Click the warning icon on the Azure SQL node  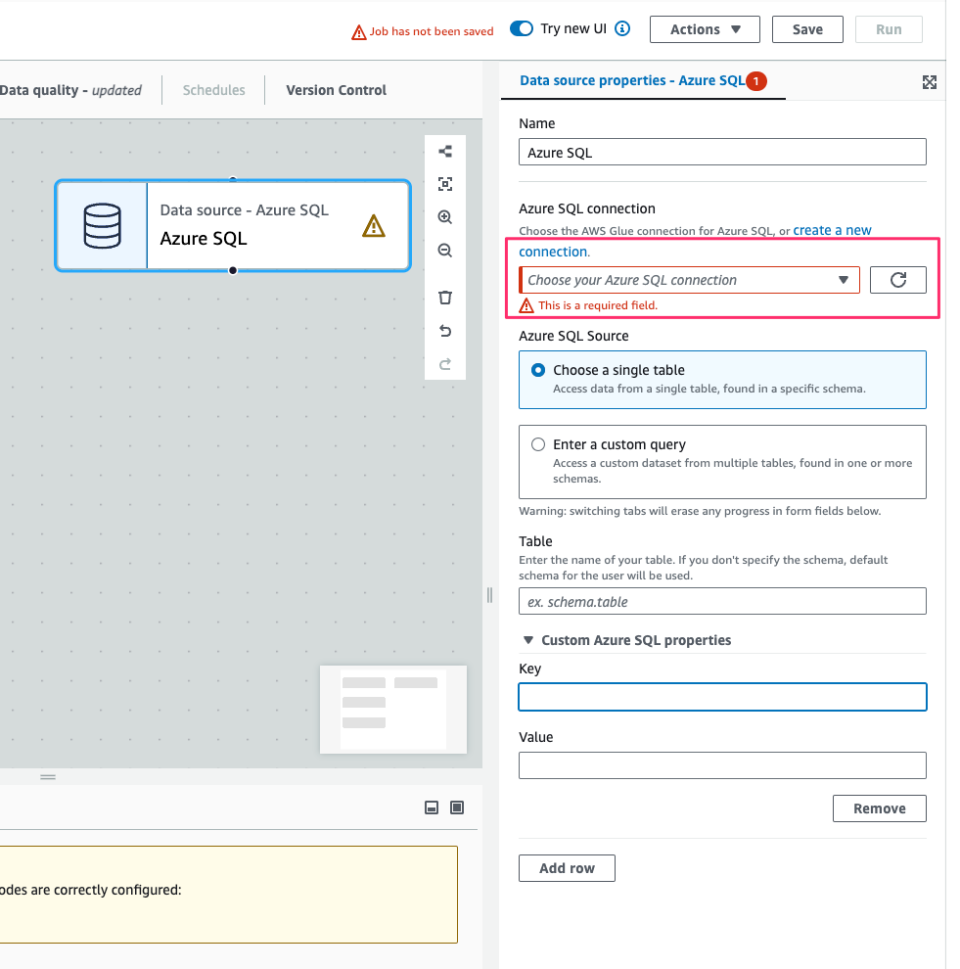(373, 226)
